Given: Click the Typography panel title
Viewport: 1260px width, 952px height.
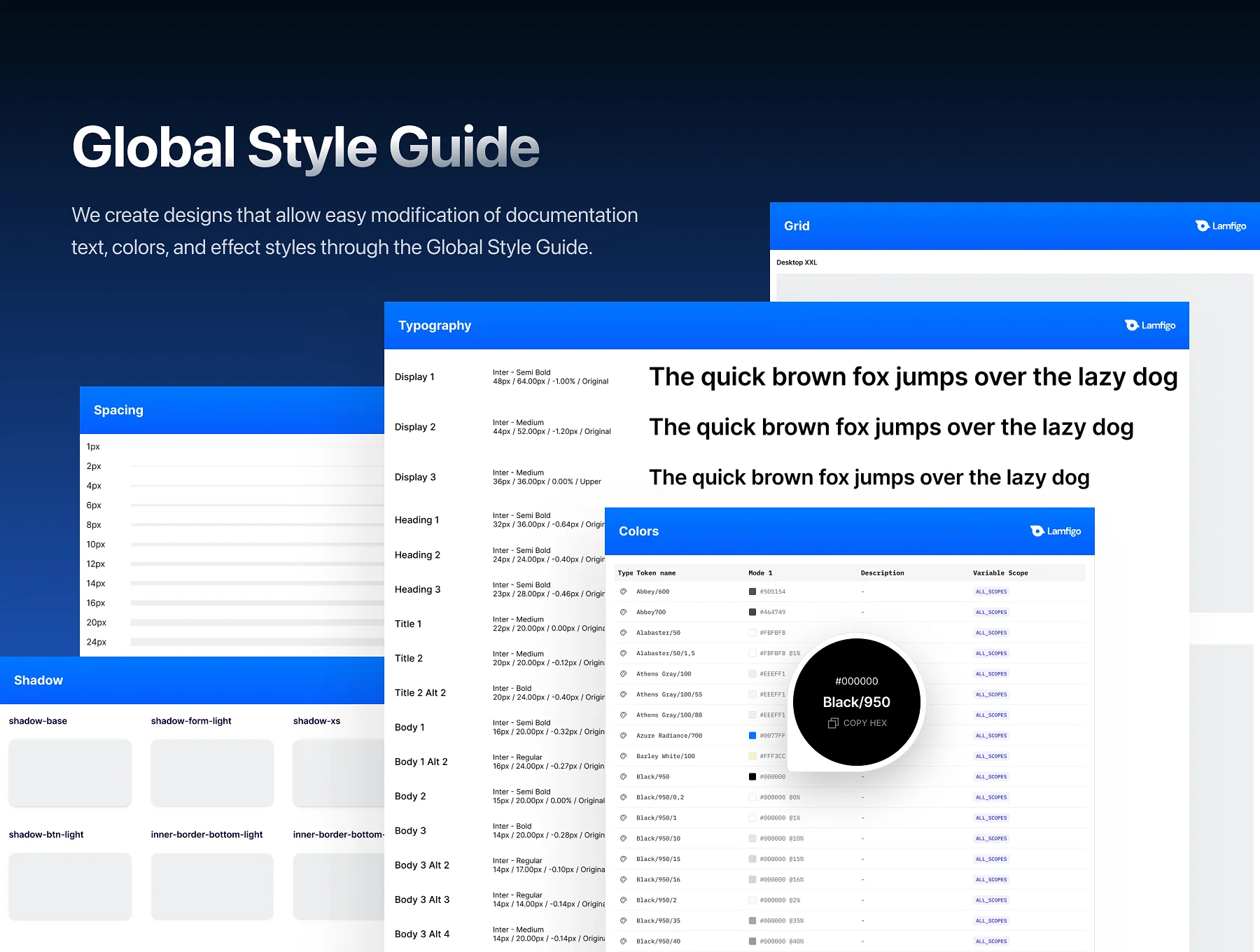Looking at the screenshot, I should pos(435,325).
